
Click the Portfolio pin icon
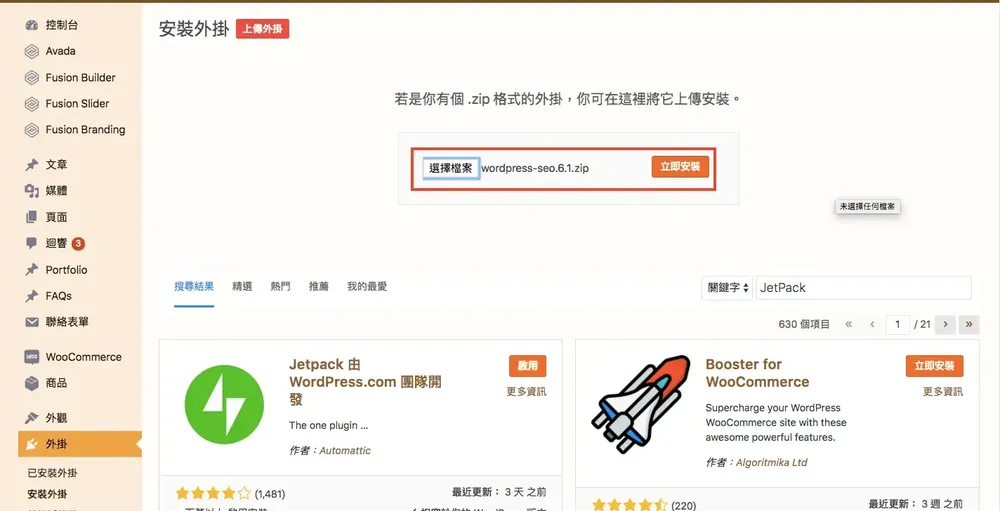31,270
